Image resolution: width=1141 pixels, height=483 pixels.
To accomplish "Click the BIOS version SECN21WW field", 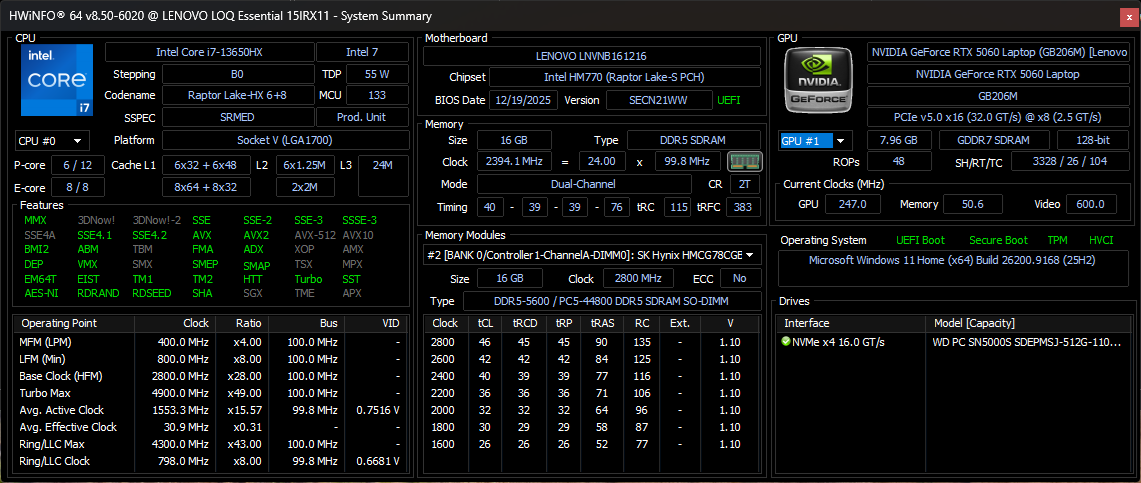I will pyautogui.click(x=659, y=100).
